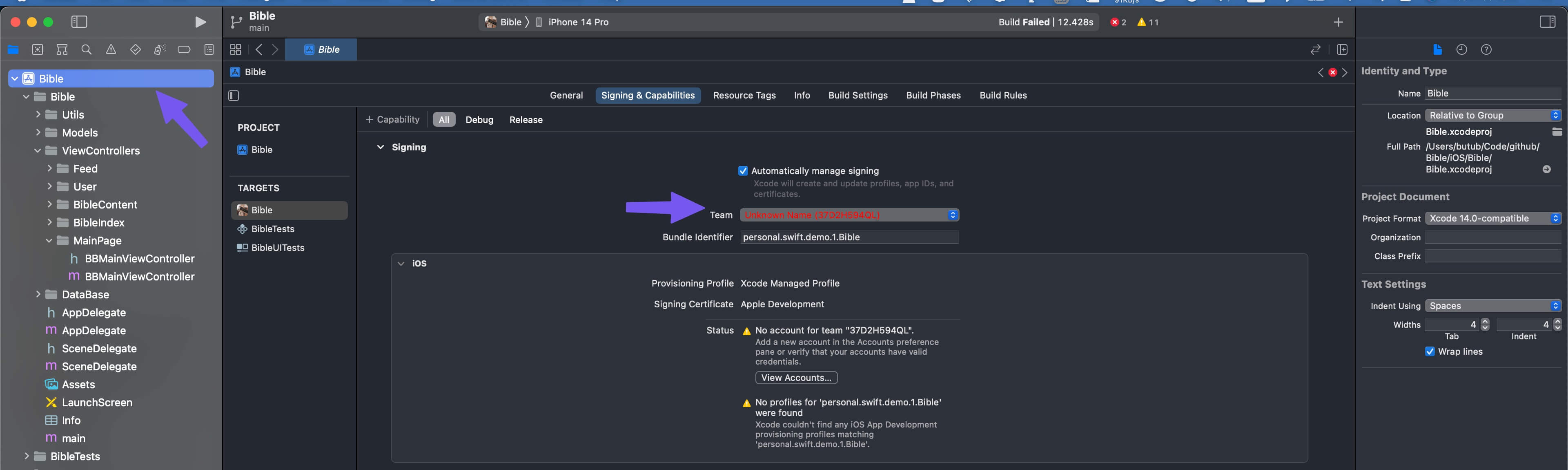Image resolution: width=1568 pixels, height=470 pixels.
Task: Run the project with the play button
Action: pos(200,22)
